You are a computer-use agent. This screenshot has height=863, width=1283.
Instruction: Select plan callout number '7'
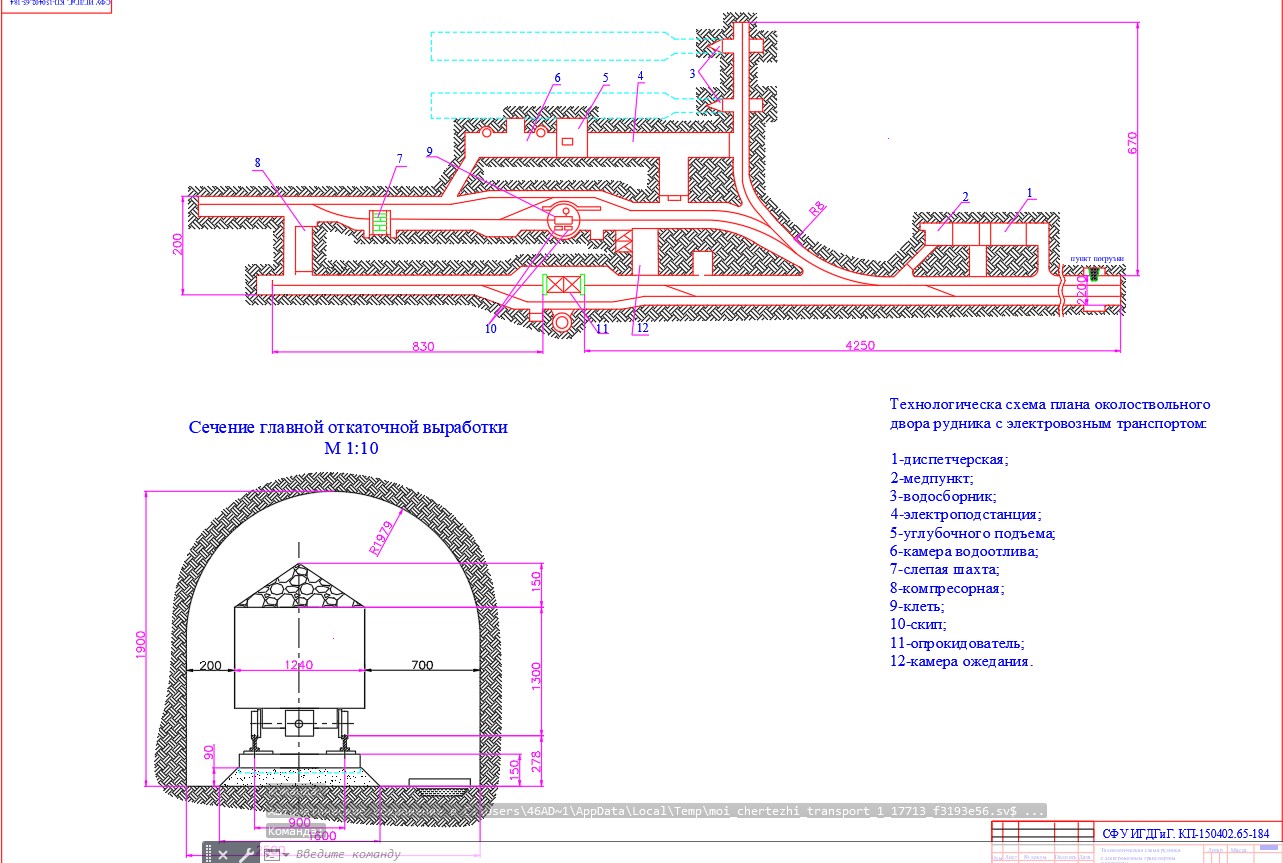pos(399,159)
